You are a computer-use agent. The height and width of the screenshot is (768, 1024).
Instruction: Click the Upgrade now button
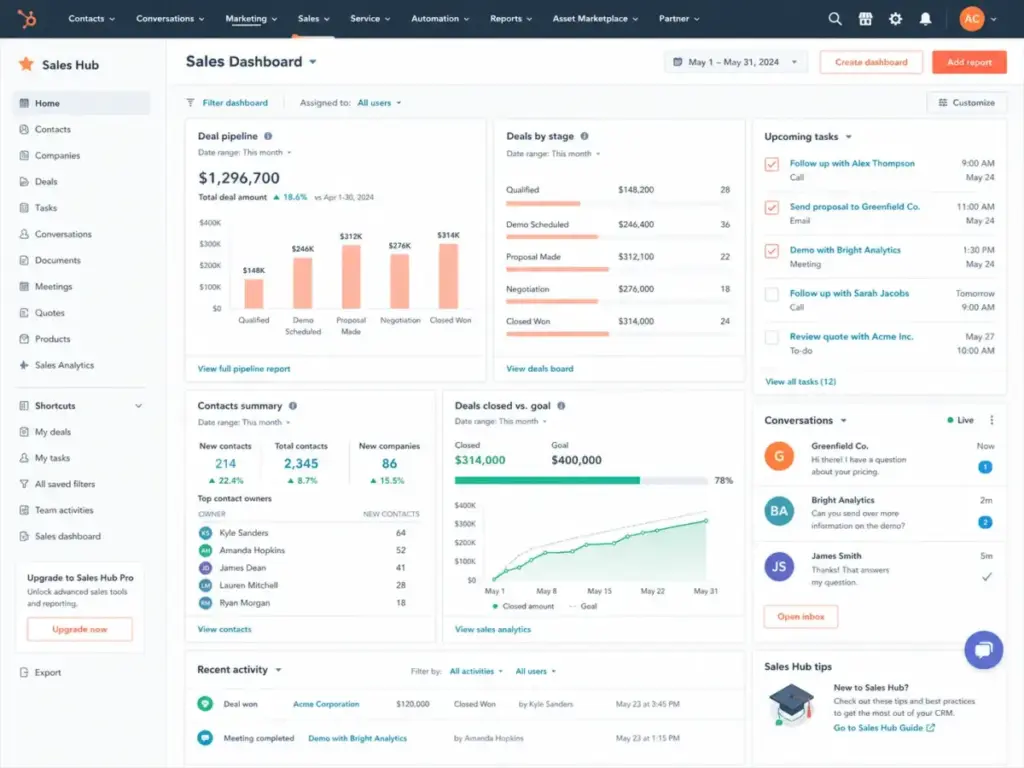80,629
